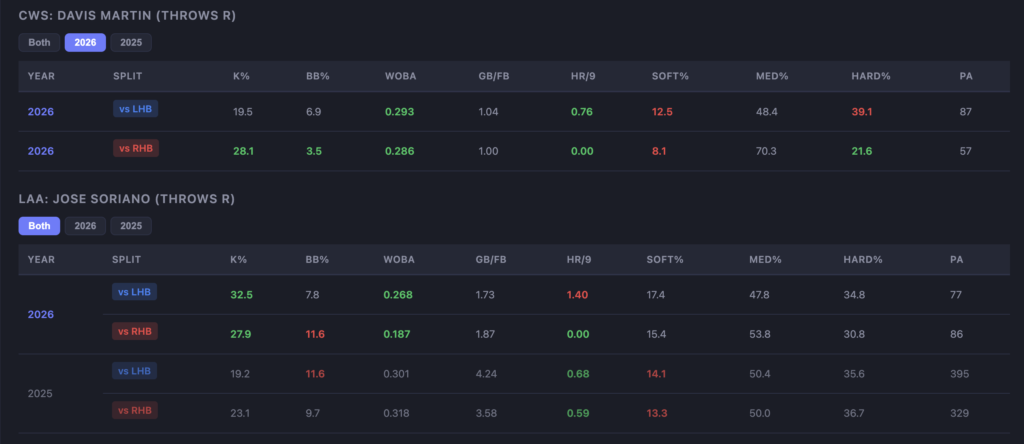This screenshot has height=444, width=1024.
Task: Sort Soriano's table by PA column header
Action: [956, 259]
